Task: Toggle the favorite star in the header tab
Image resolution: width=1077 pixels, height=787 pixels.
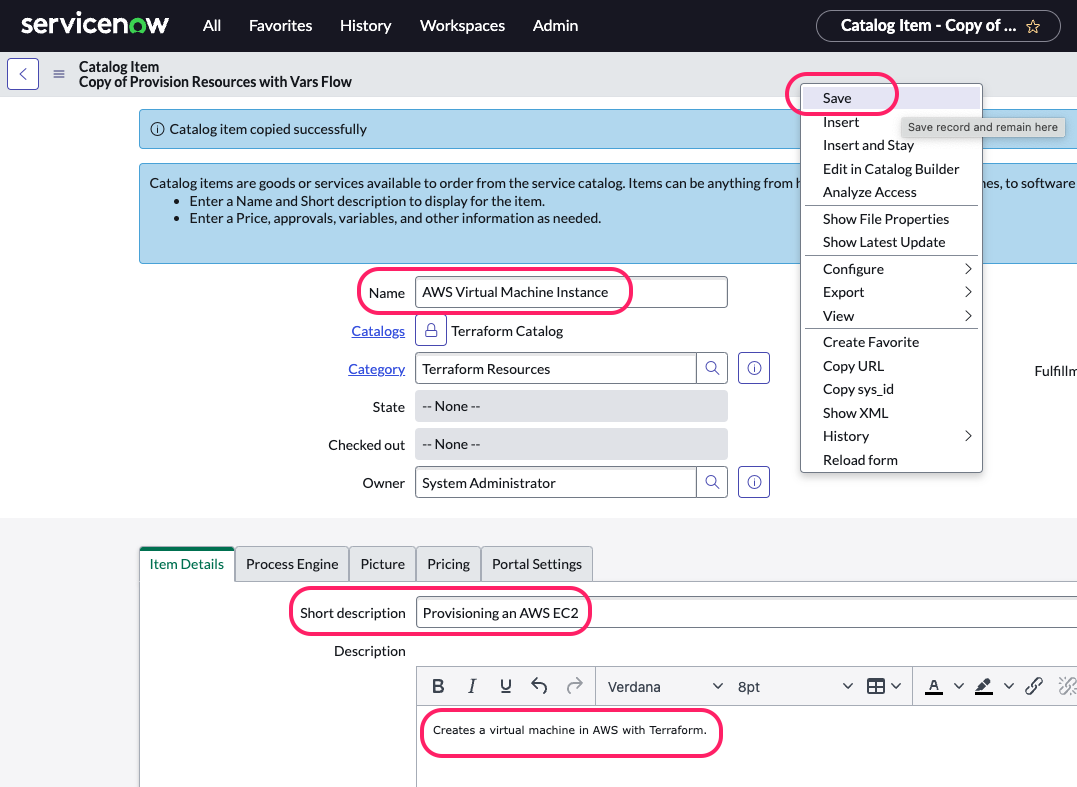Action: pos(1033,25)
